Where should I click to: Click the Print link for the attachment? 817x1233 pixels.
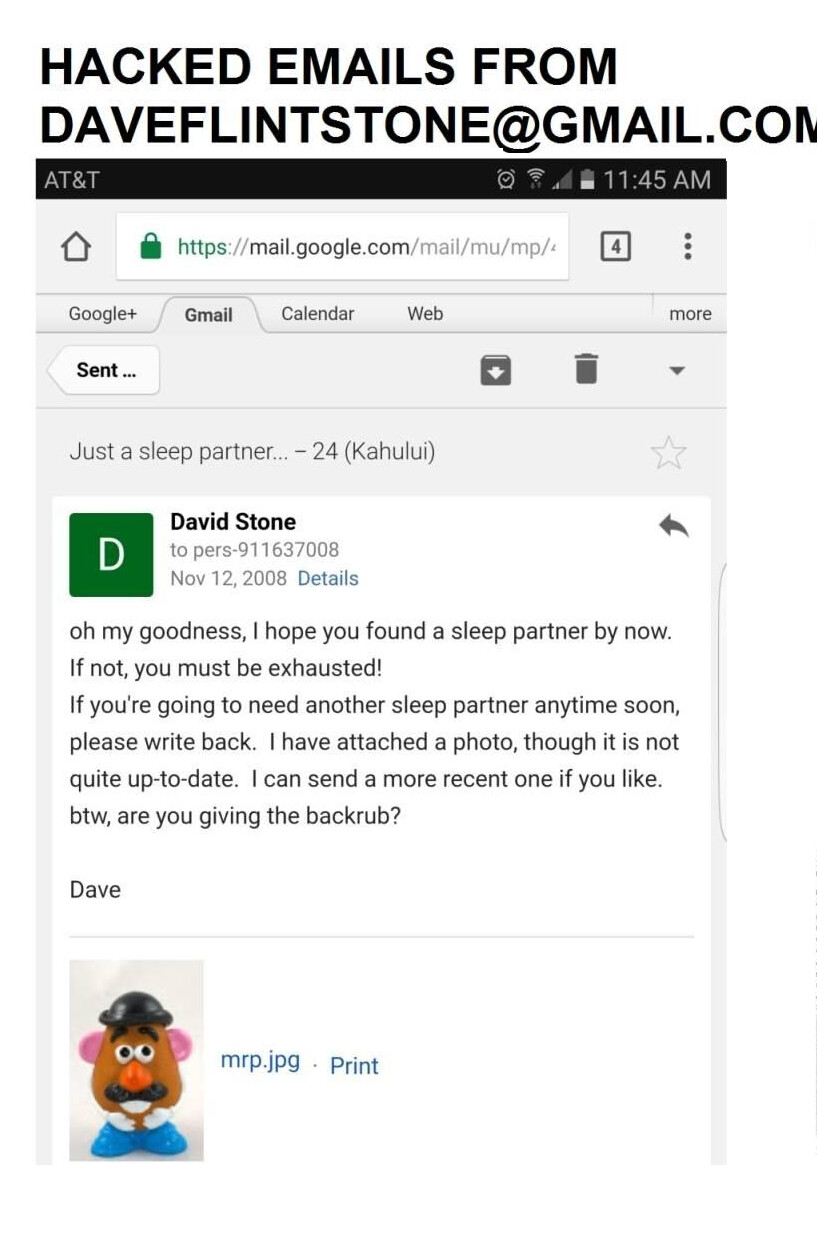coord(354,1066)
